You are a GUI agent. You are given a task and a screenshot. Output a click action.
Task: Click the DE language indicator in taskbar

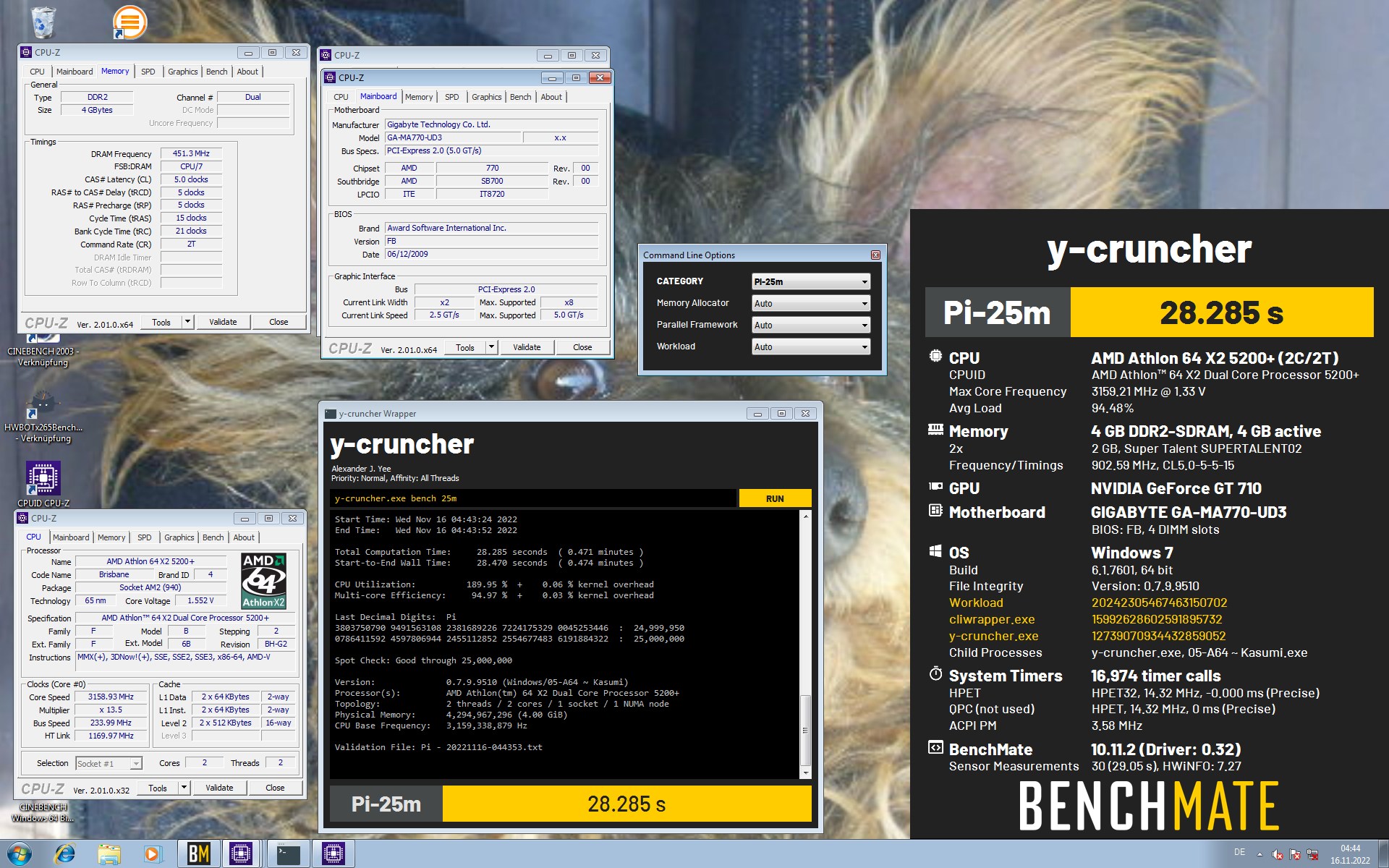click(x=1239, y=852)
